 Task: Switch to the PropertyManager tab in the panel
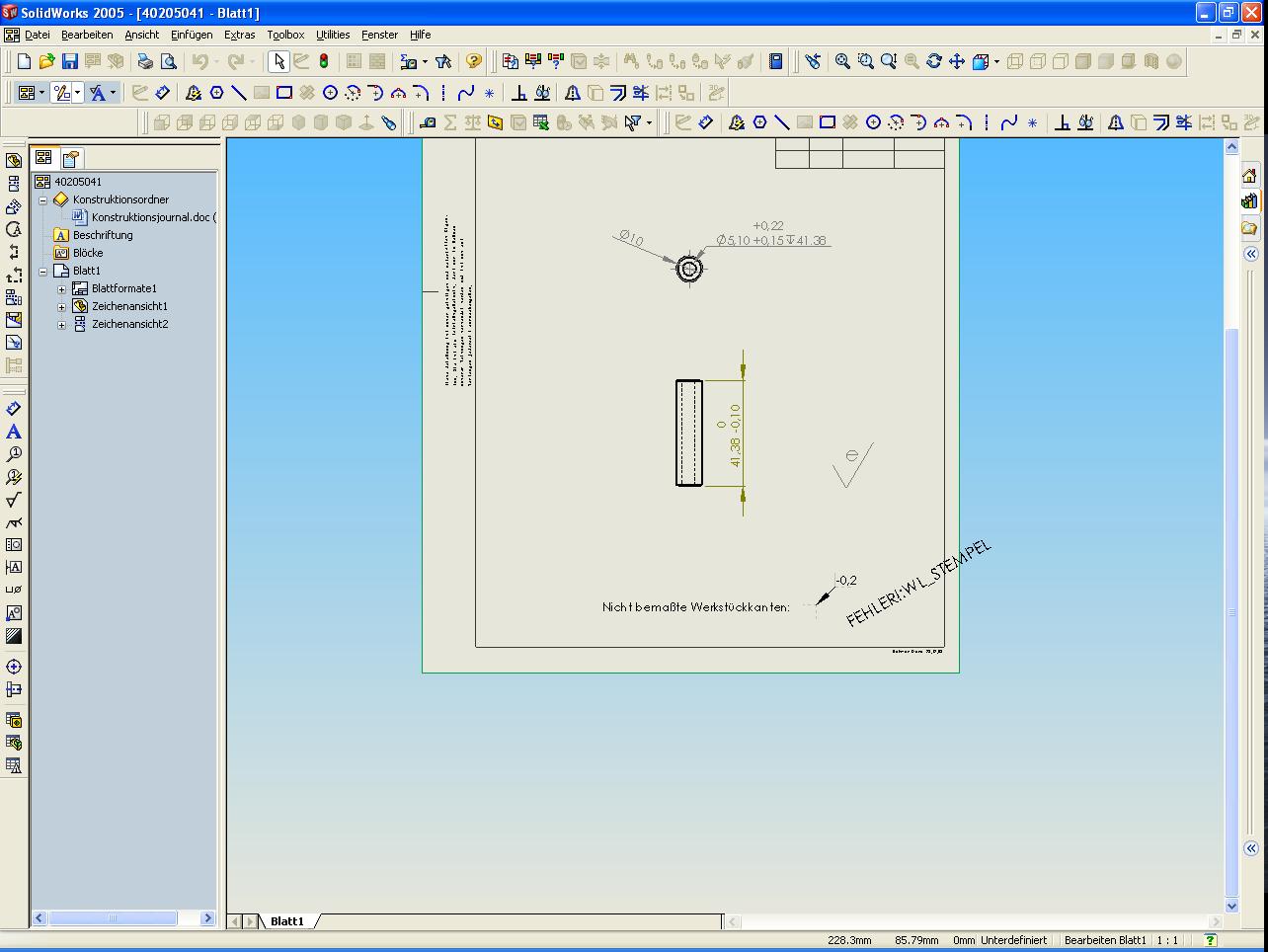(x=70, y=158)
